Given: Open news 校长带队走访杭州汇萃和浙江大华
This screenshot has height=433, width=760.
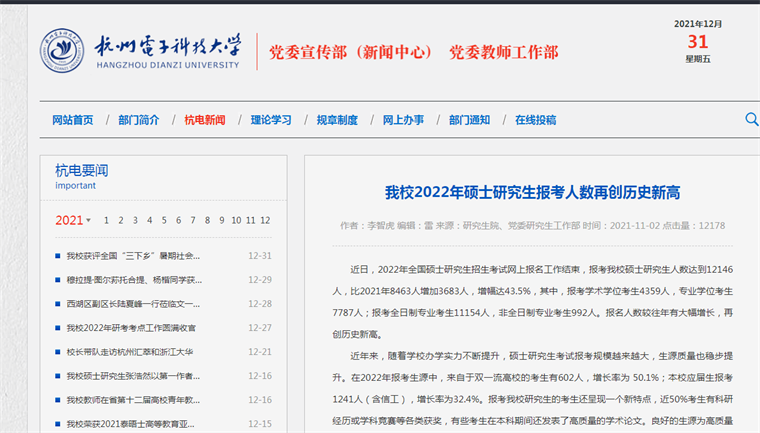Looking at the screenshot, I should point(129,352).
